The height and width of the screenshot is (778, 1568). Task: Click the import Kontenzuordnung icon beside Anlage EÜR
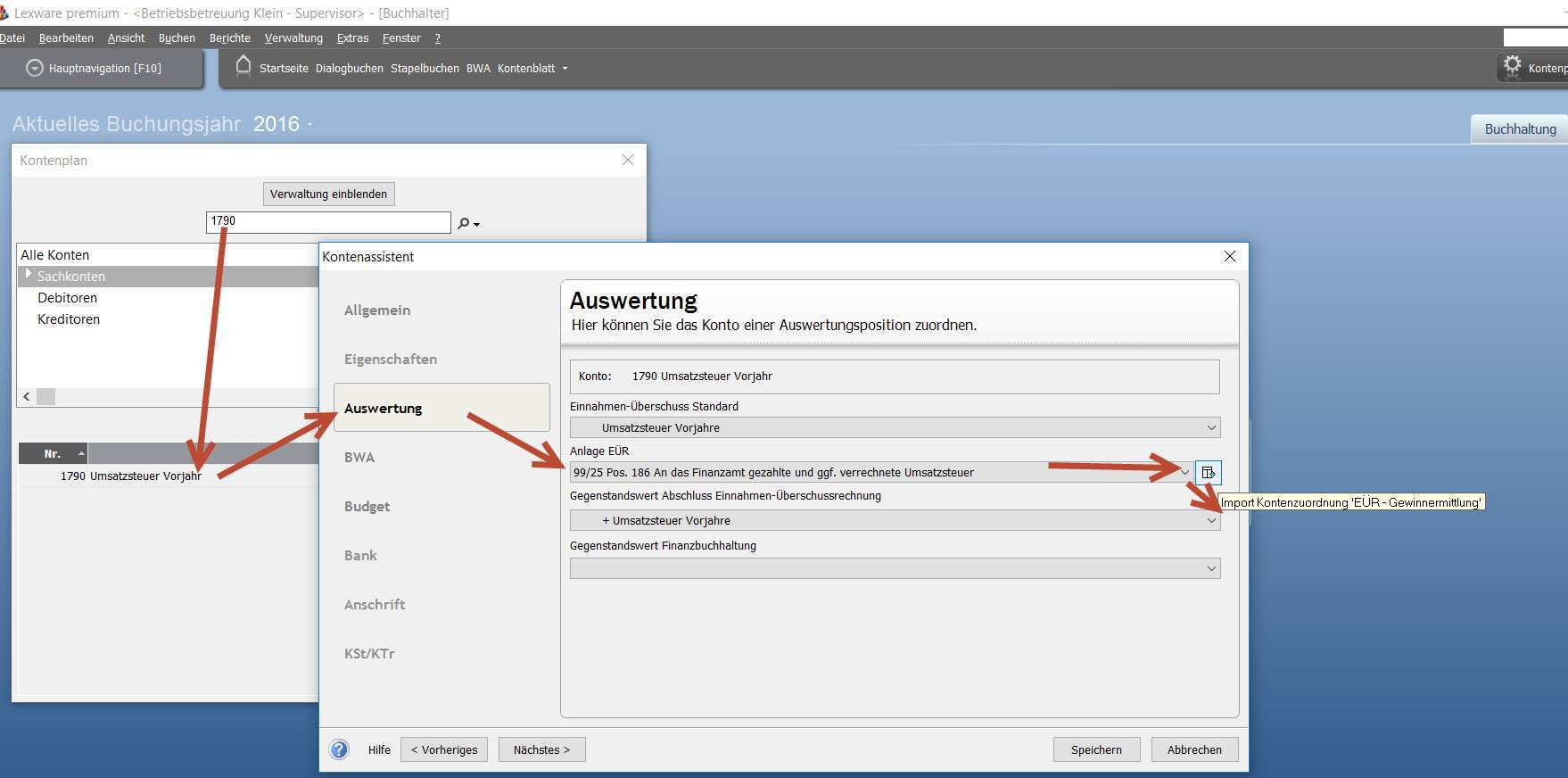1208,472
